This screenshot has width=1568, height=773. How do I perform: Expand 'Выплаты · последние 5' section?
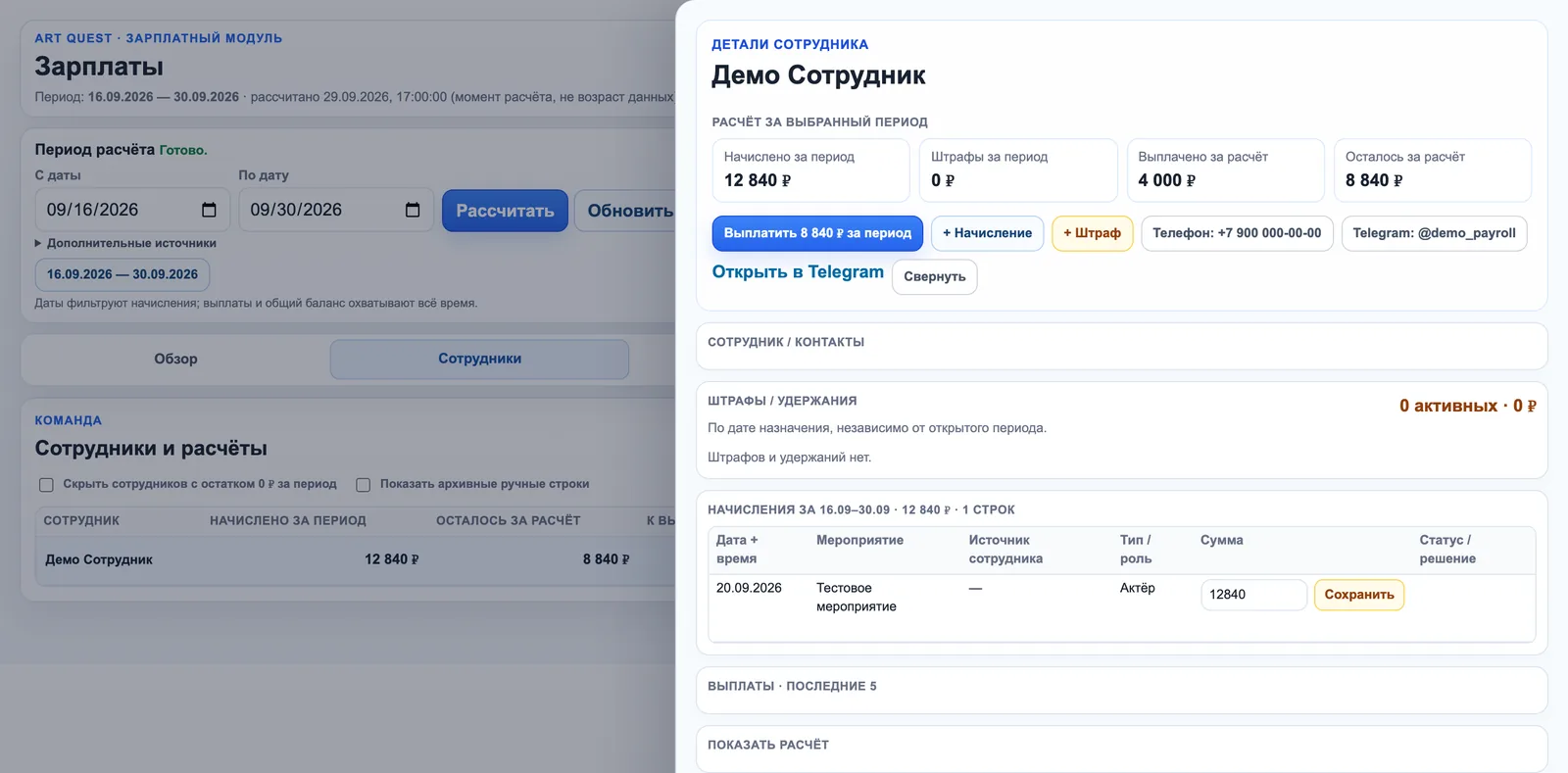point(1121,690)
